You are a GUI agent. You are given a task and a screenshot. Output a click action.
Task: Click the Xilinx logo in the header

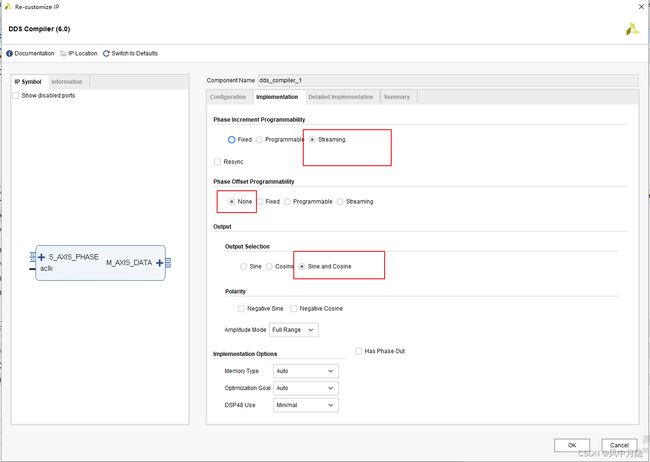point(632,29)
